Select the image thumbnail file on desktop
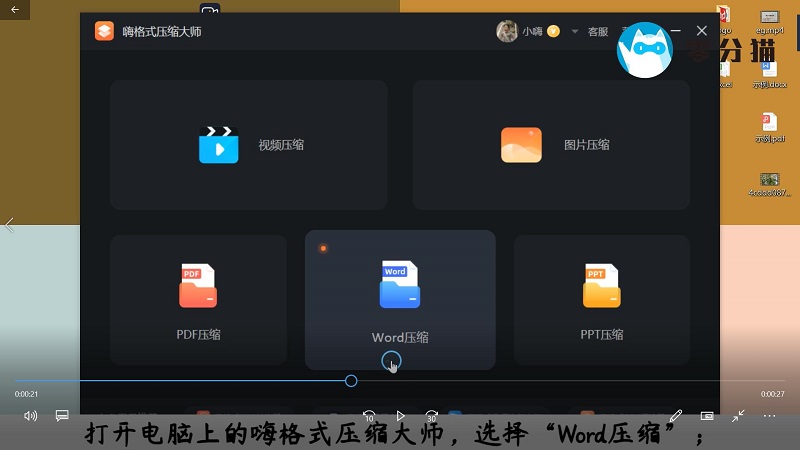The image size is (800, 450). 769,185
